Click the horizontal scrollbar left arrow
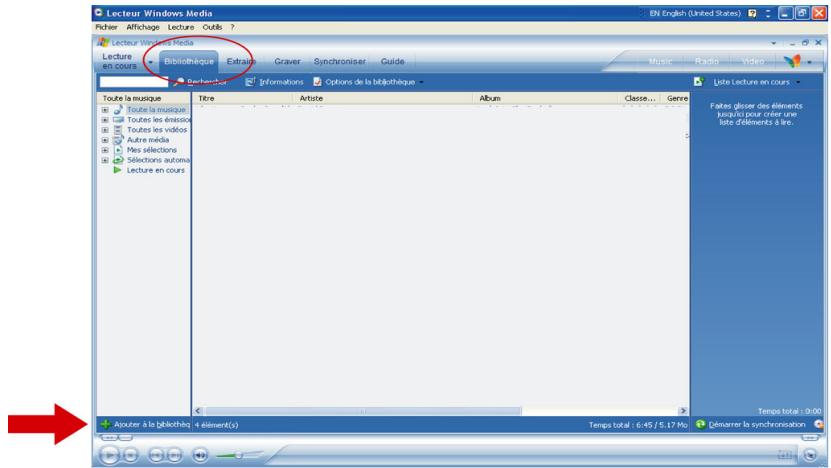The width and height of the screenshot is (831, 468). coord(198,411)
